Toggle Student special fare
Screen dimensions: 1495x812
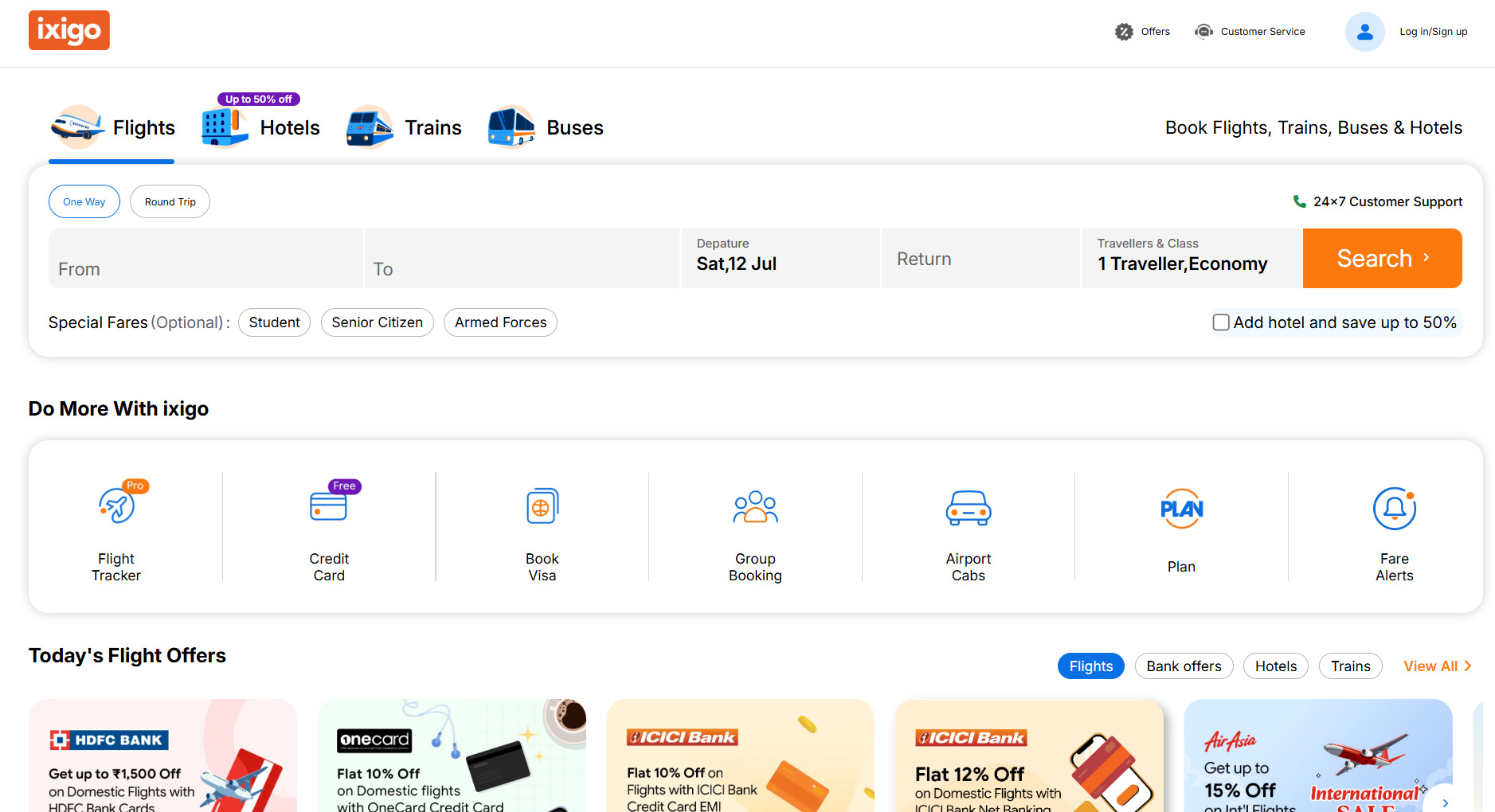(x=274, y=322)
